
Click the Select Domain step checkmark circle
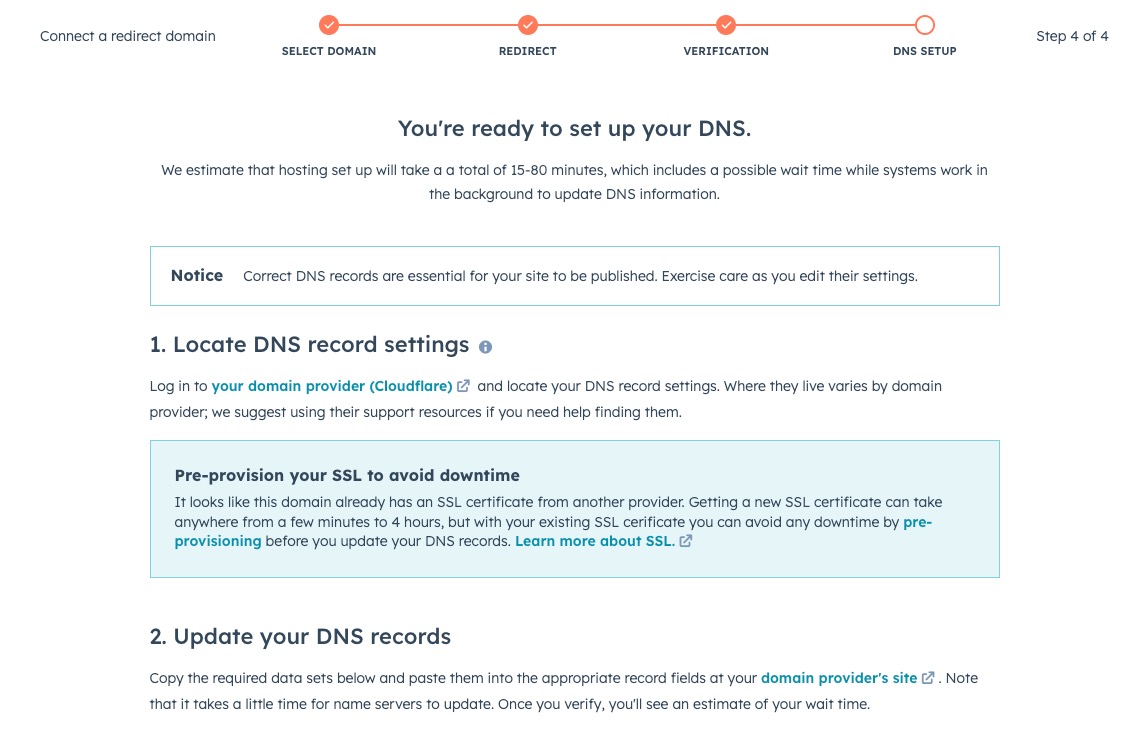click(x=329, y=25)
